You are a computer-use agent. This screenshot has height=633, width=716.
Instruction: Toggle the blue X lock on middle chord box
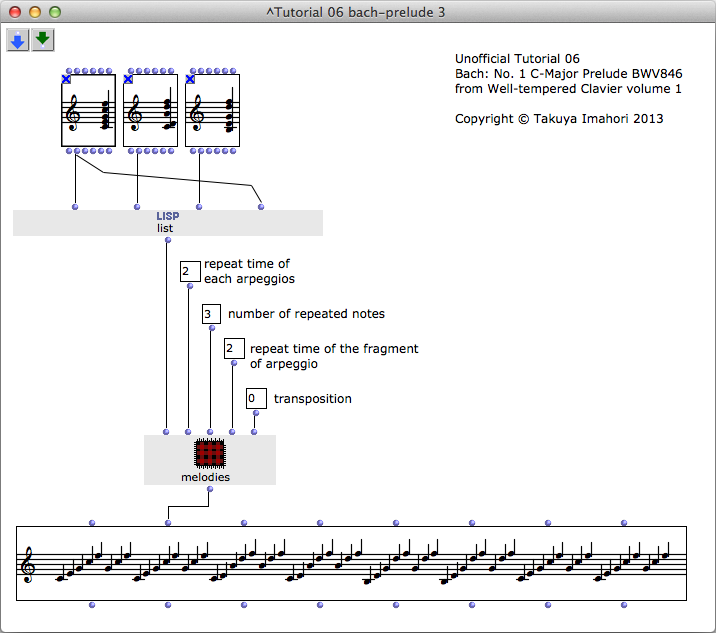click(129, 79)
